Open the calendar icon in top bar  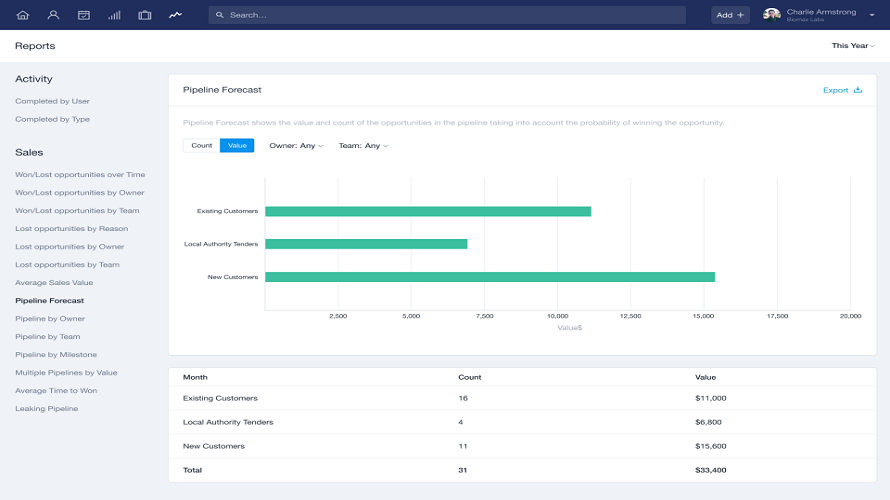84,15
